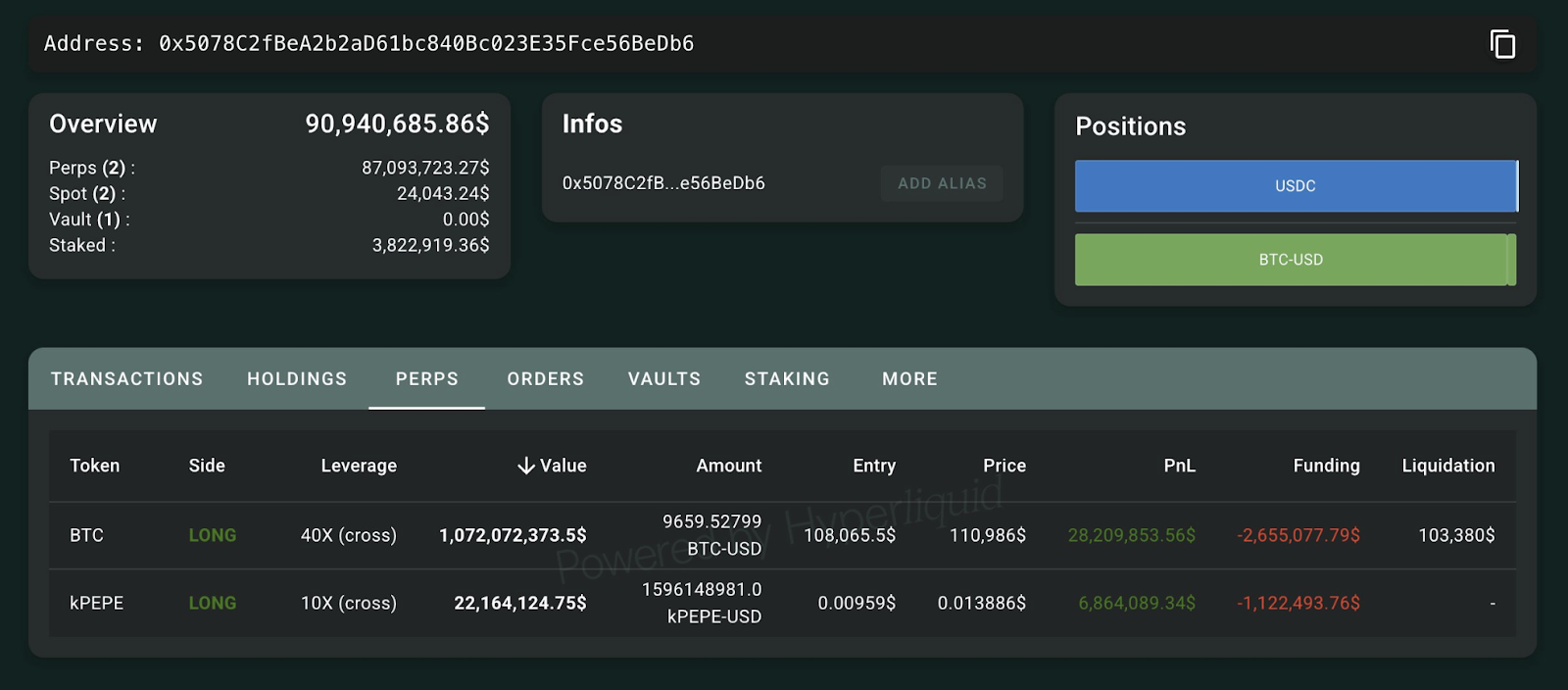Sort table by the Leverage column header

click(359, 466)
